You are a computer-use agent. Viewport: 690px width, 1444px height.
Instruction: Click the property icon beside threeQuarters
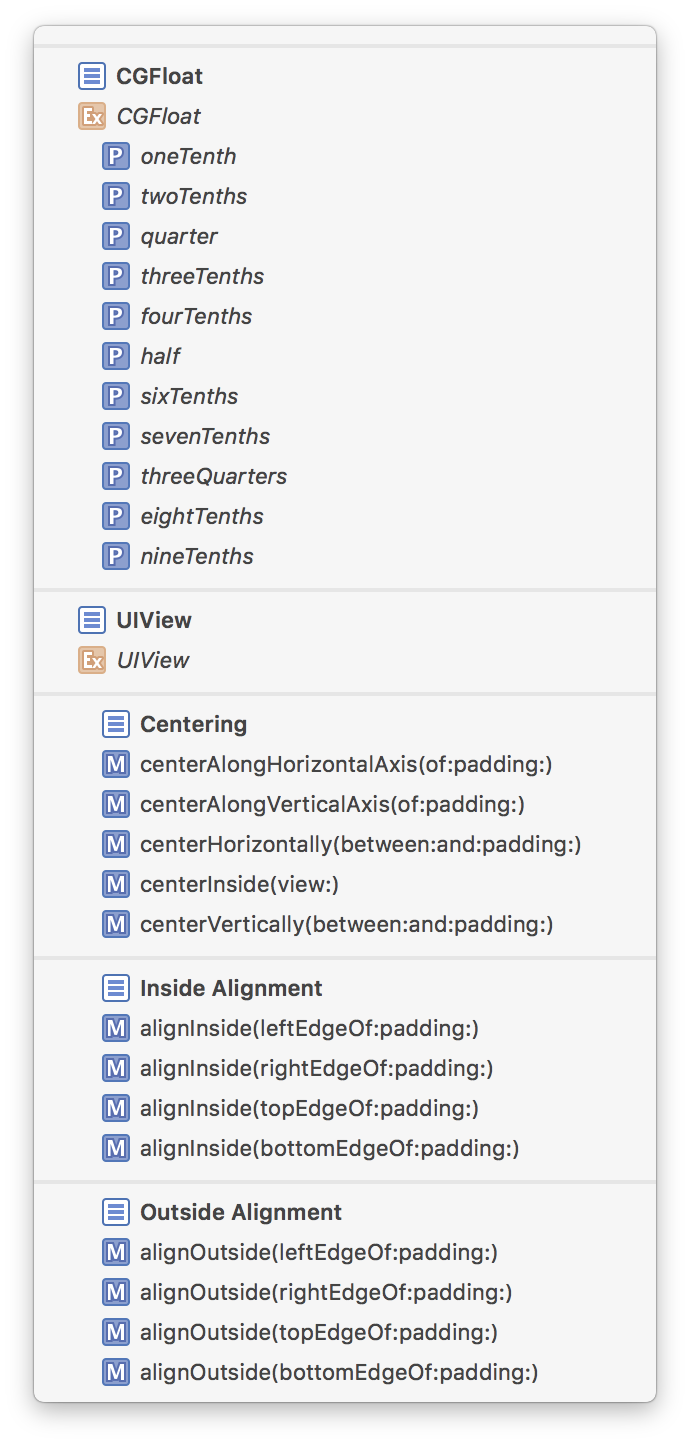tap(116, 476)
